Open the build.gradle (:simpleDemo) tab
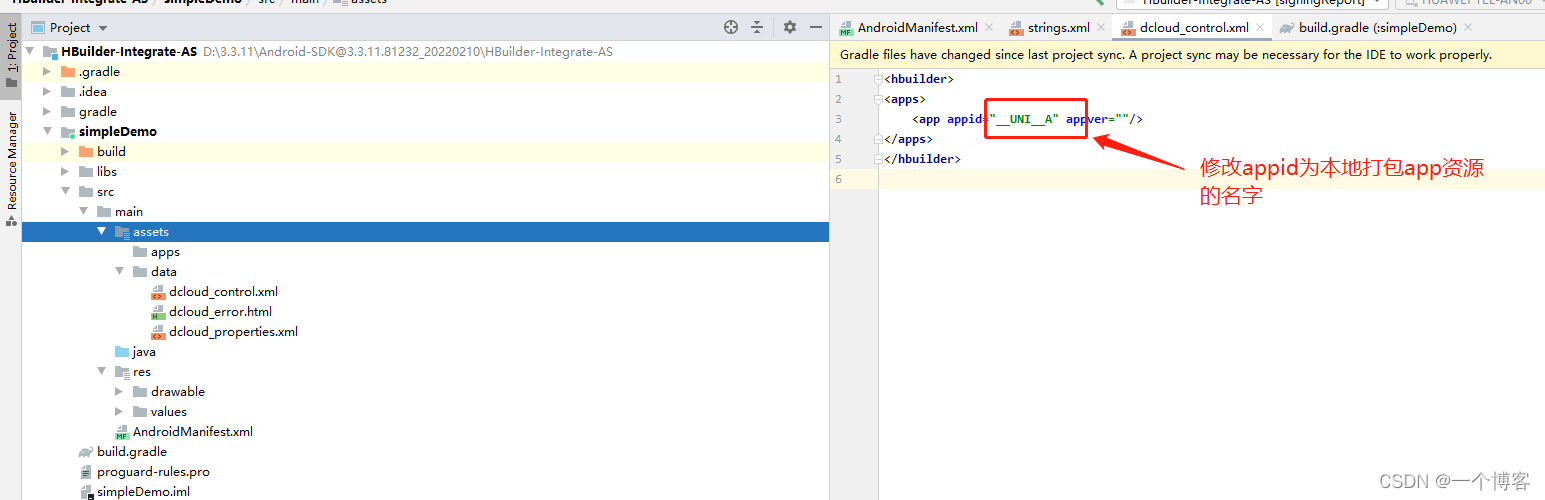1545x500 pixels. click(1377, 28)
